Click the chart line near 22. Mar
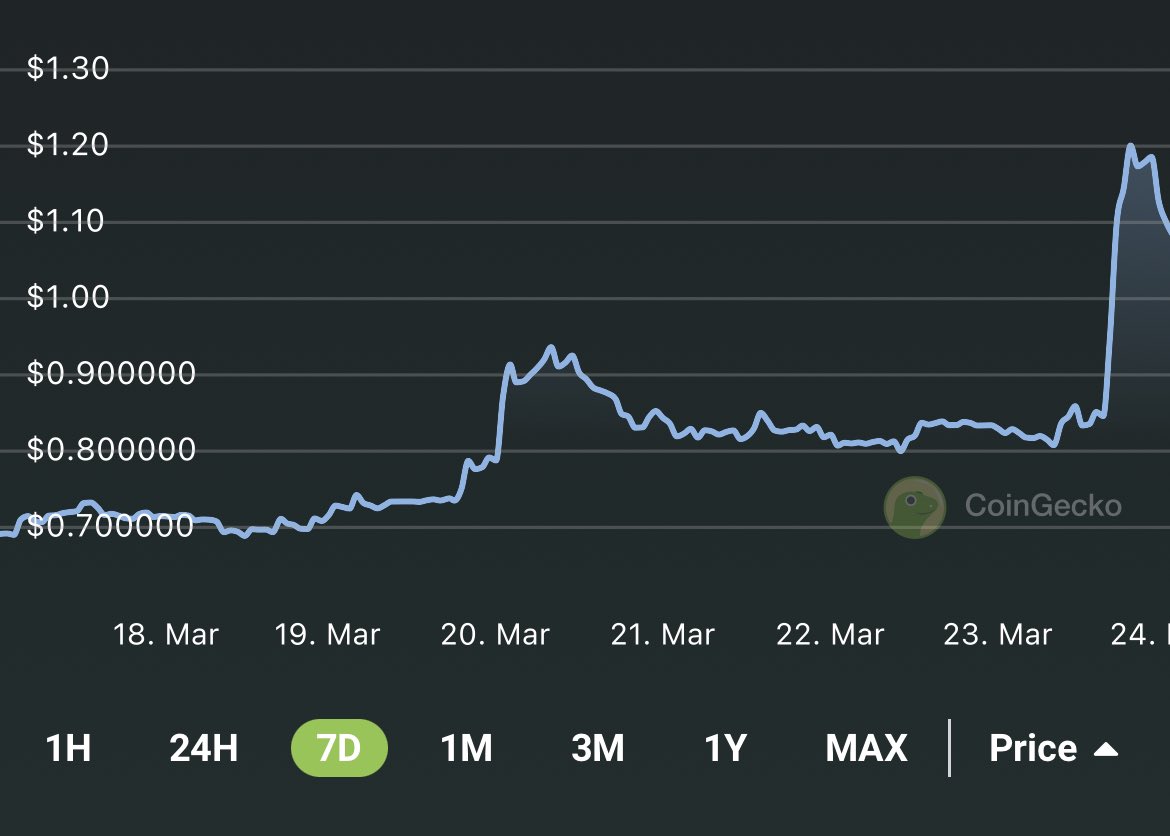This screenshot has height=836, width=1170. click(x=832, y=437)
